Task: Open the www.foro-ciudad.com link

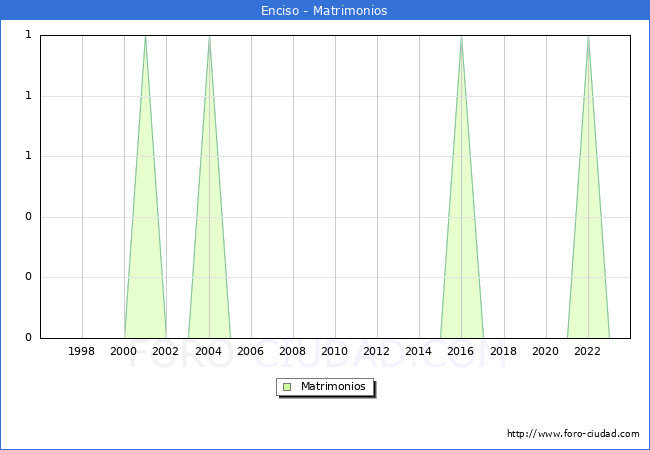Action: point(573,434)
